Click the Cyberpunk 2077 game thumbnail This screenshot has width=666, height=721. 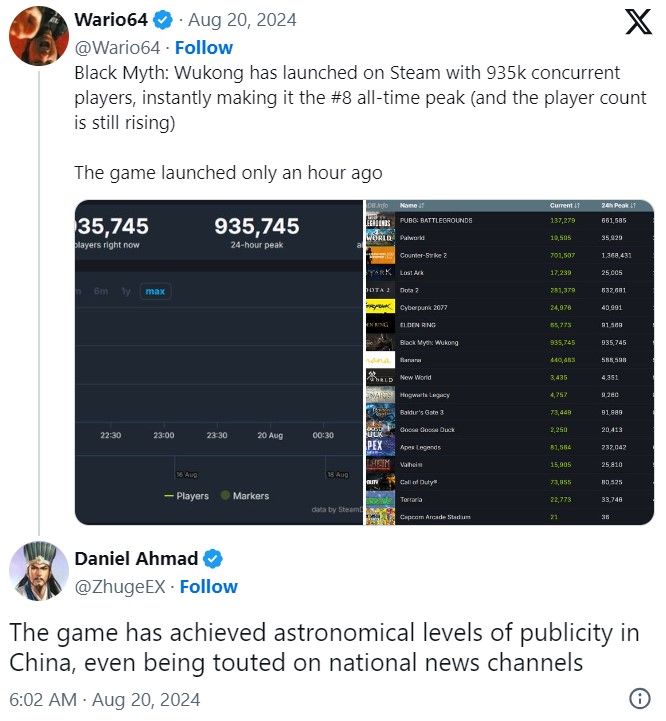(x=380, y=307)
